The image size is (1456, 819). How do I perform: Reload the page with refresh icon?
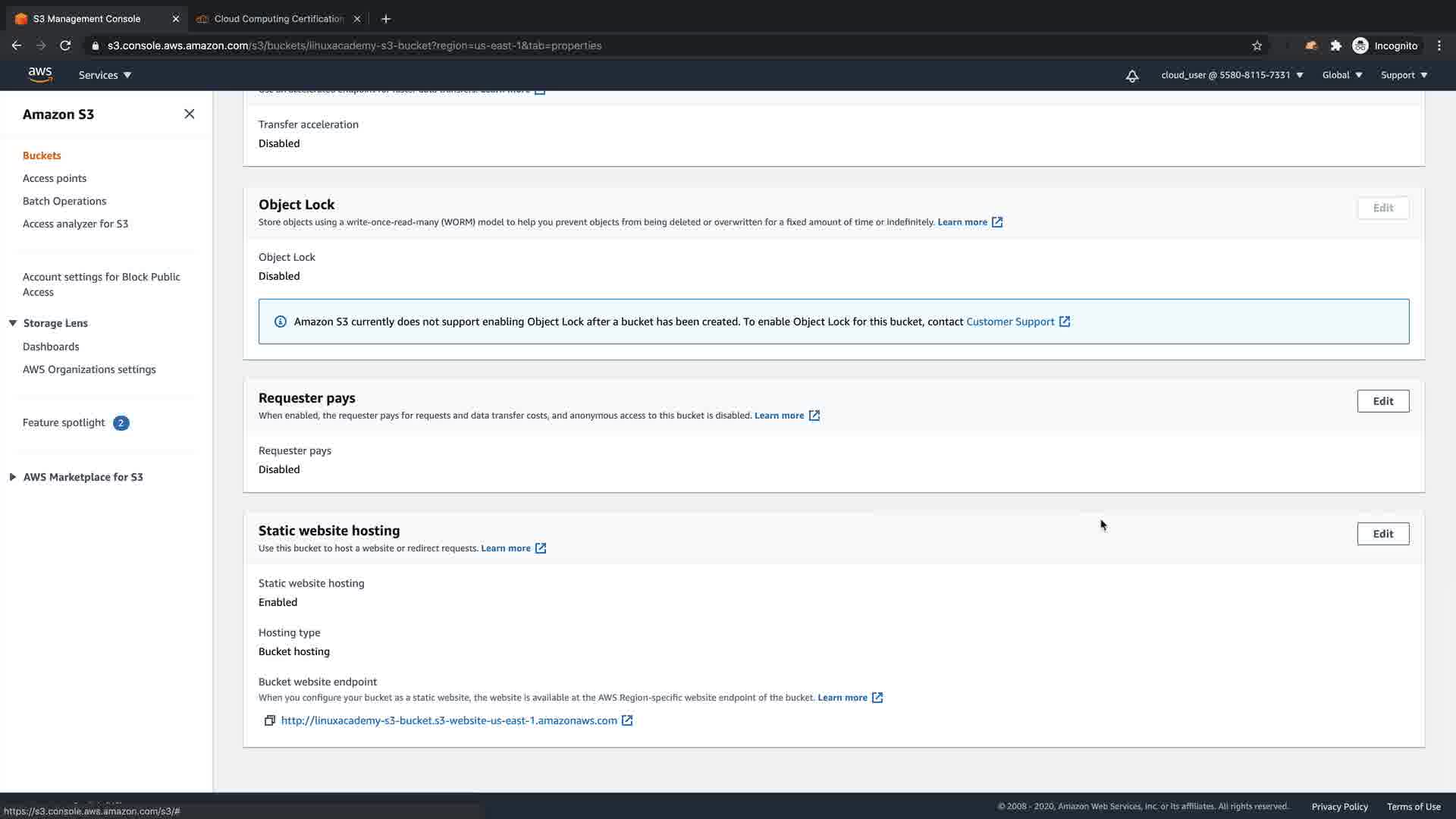pos(65,45)
